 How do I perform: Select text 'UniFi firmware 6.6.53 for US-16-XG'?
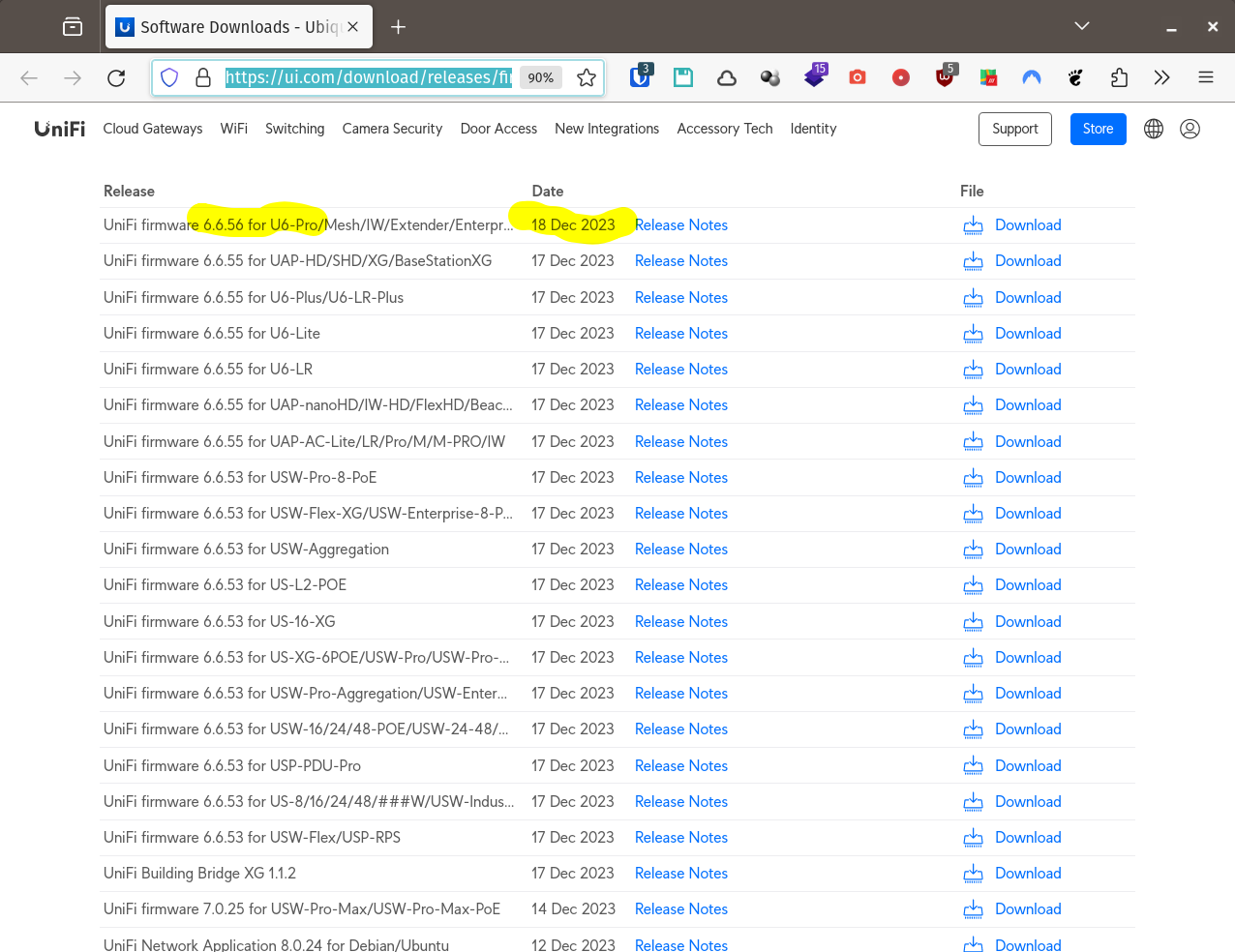[x=220, y=622]
